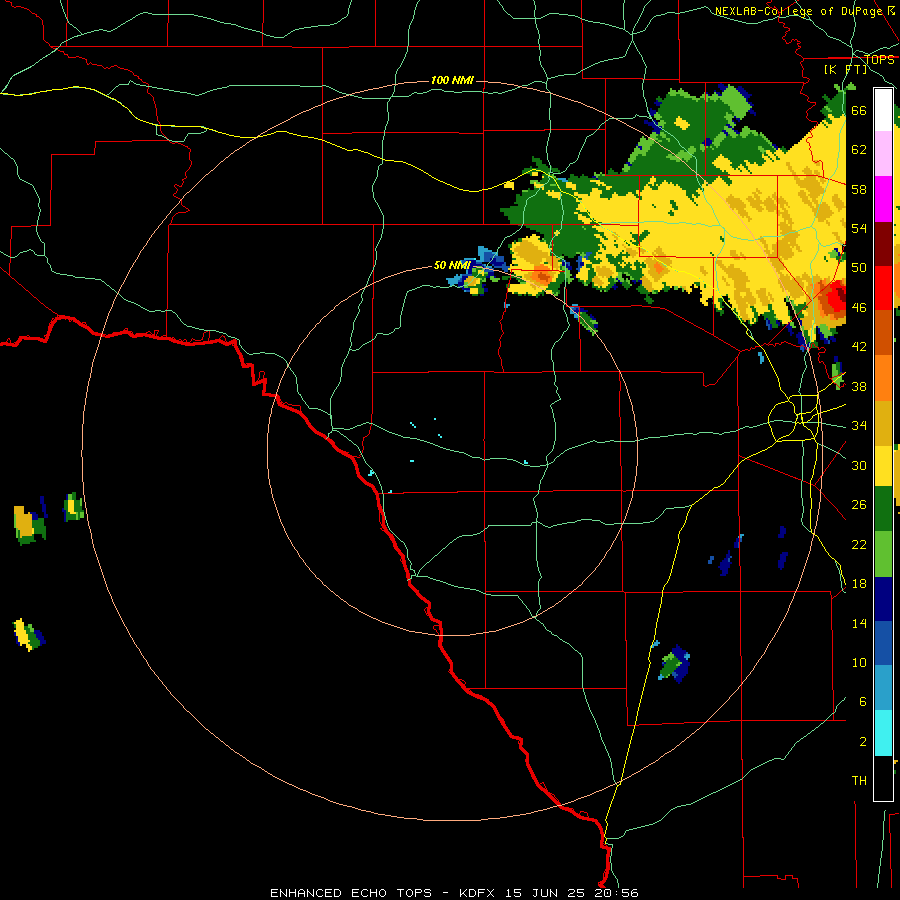Click the TOPS legend title

879,60
